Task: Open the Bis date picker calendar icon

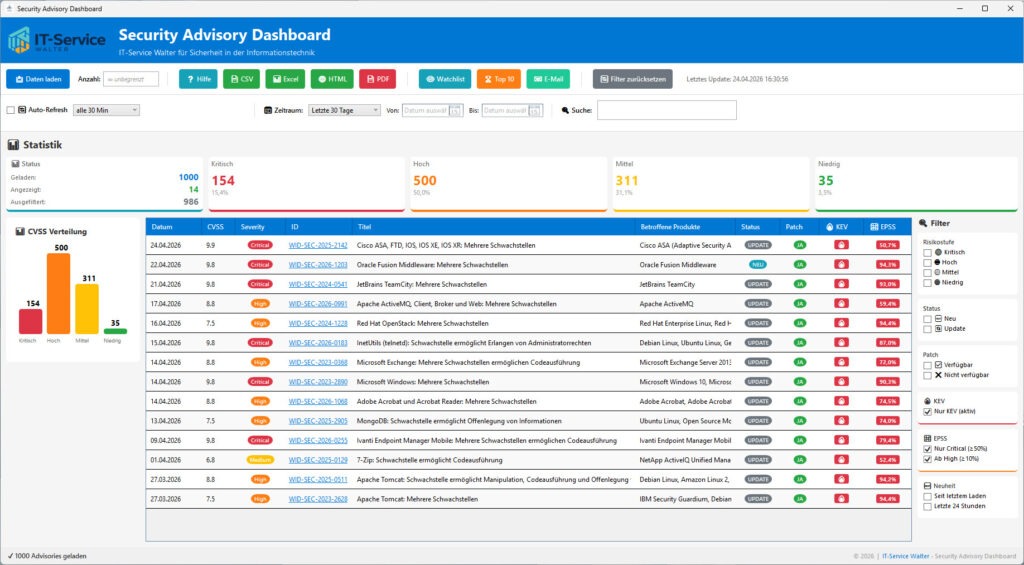Action: pos(535,110)
